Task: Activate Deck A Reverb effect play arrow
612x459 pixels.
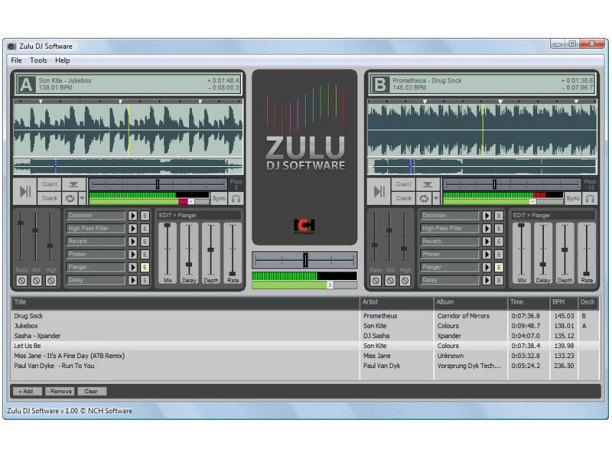Action: [x=133, y=241]
